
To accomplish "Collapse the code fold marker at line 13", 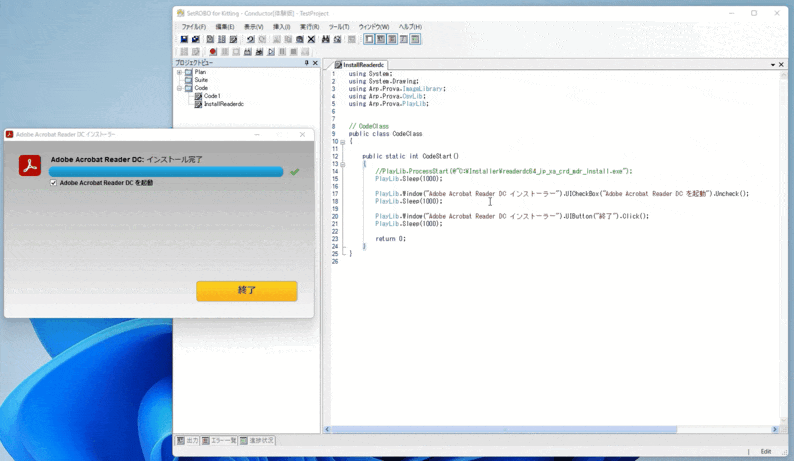I will pos(343,164).
